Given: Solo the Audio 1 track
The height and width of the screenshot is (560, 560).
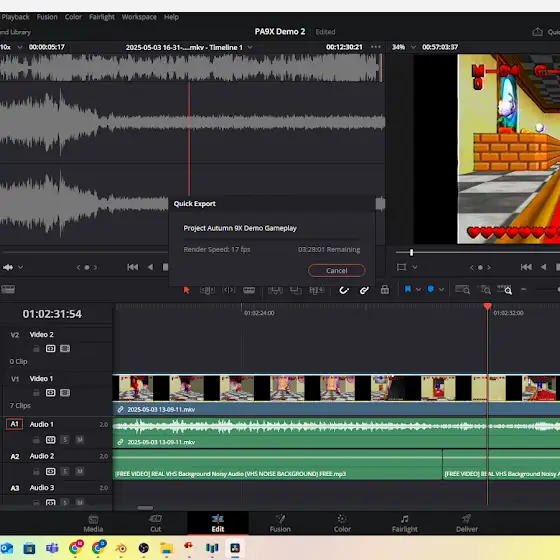Looking at the screenshot, I should (65, 440).
